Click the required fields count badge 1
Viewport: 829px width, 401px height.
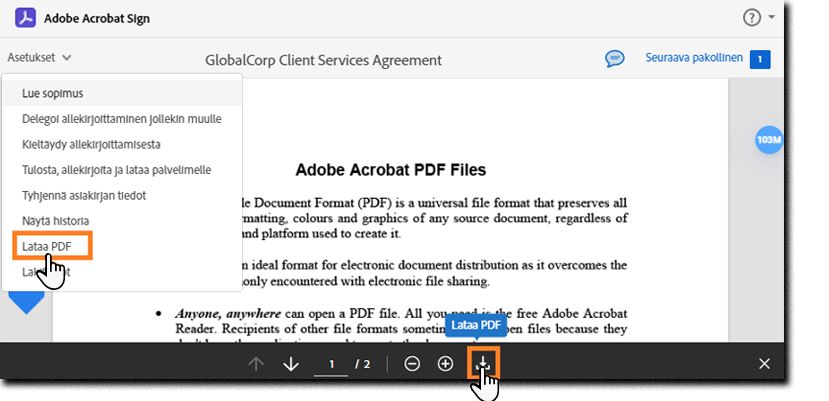[x=760, y=59]
